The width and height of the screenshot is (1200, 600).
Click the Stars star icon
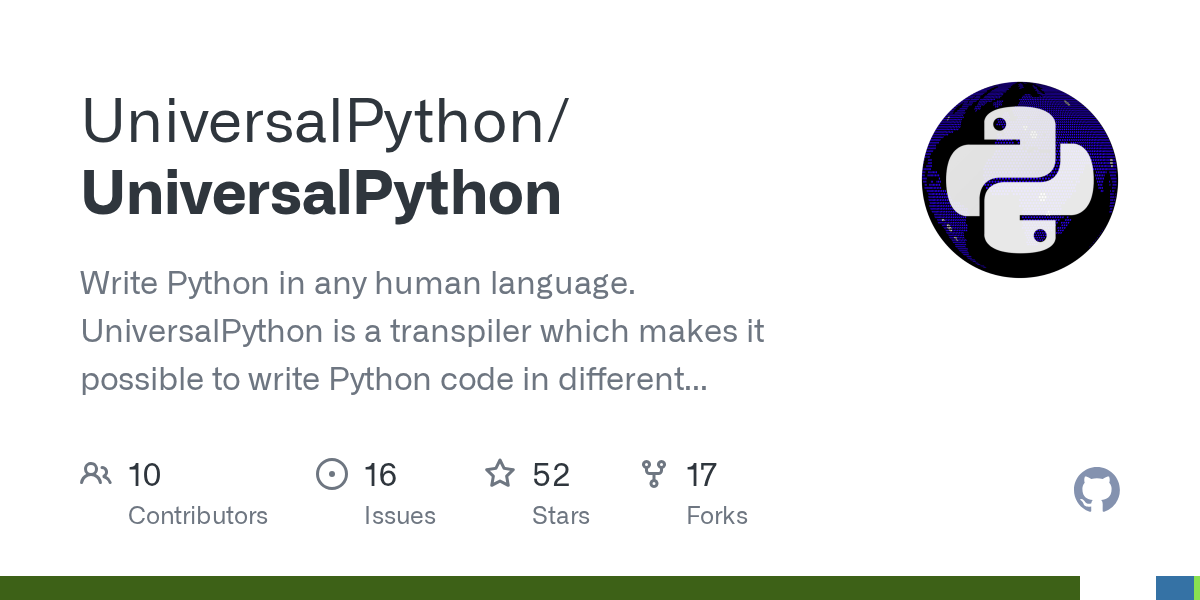500,473
